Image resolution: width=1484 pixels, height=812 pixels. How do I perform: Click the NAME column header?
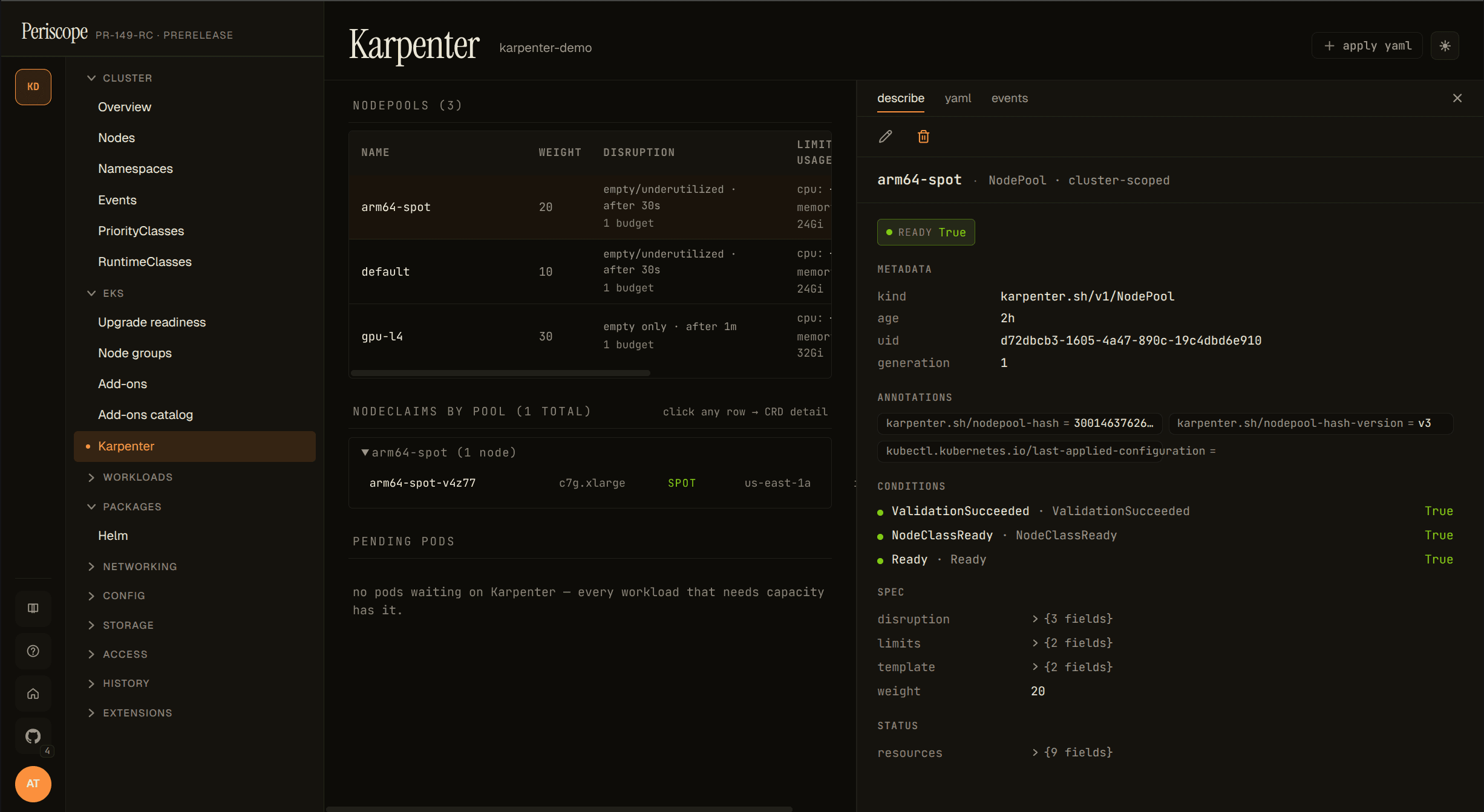(375, 152)
